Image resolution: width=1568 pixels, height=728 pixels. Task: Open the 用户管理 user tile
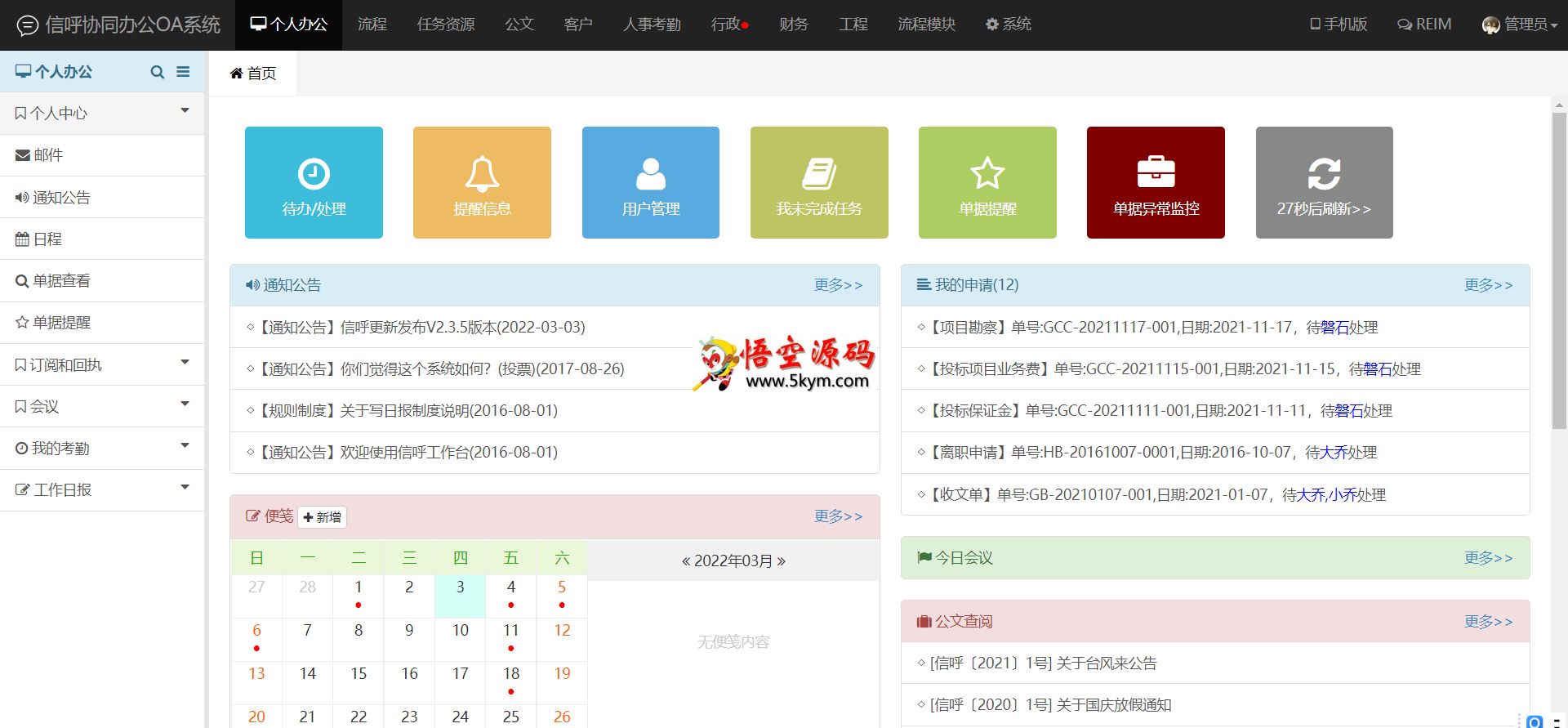pos(651,182)
